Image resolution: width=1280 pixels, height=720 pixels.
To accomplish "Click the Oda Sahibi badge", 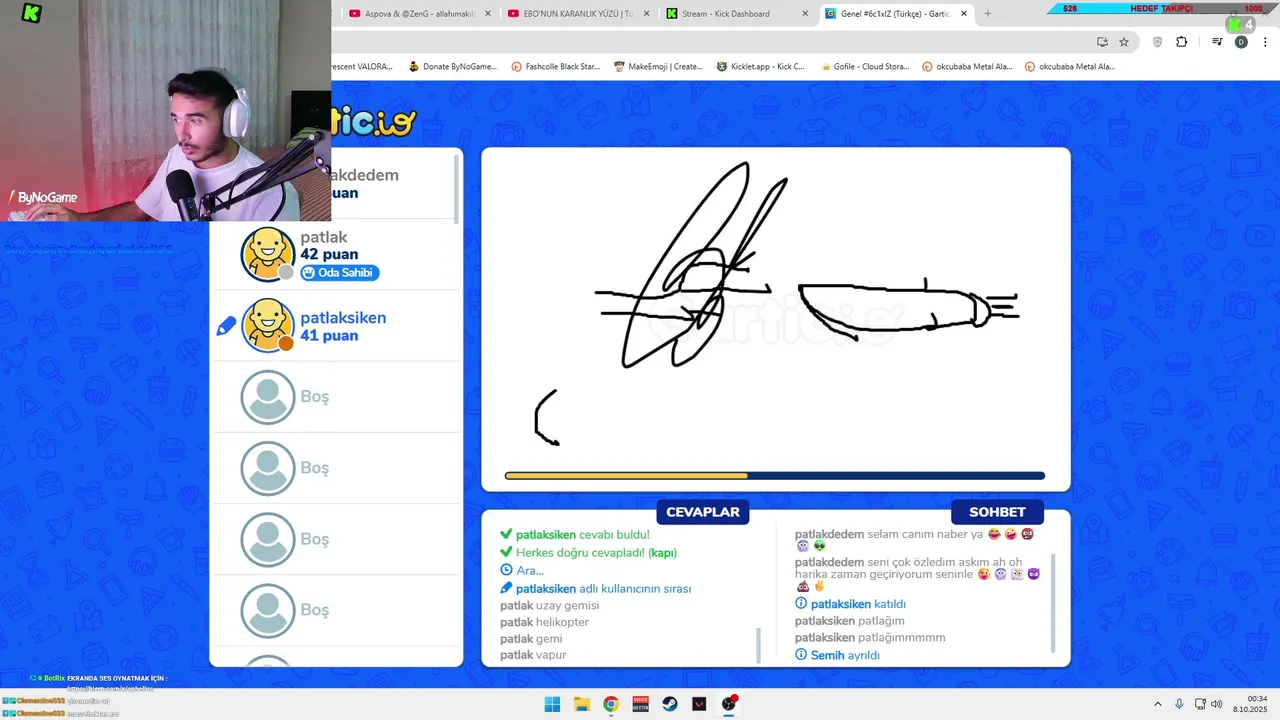I will coord(340,273).
